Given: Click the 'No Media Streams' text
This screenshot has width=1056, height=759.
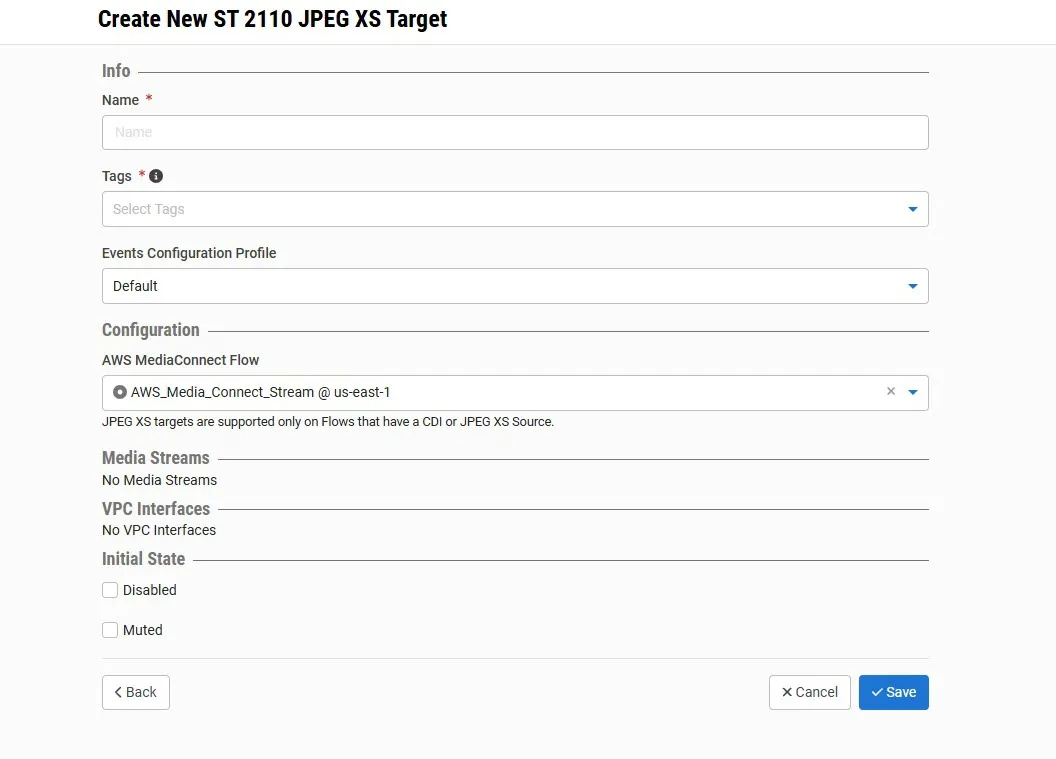Looking at the screenshot, I should pyautogui.click(x=160, y=480).
